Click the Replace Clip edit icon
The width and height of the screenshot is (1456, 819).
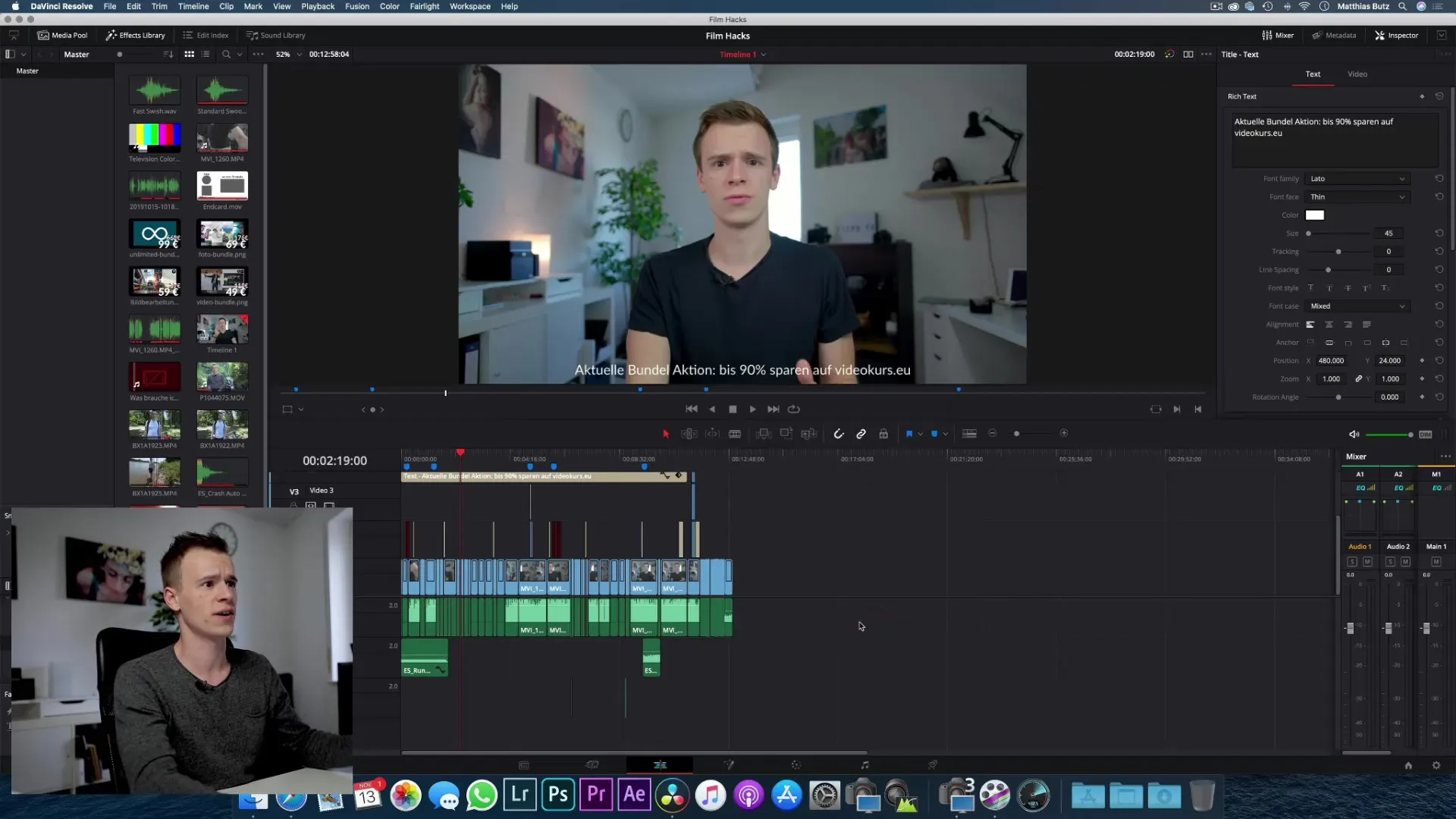pyautogui.click(x=809, y=434)
